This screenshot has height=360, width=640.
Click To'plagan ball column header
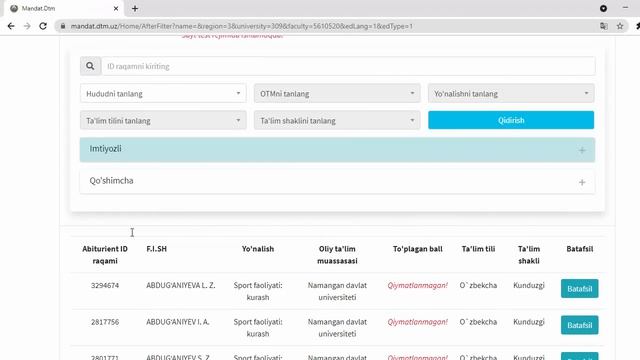tap(418, 249)
